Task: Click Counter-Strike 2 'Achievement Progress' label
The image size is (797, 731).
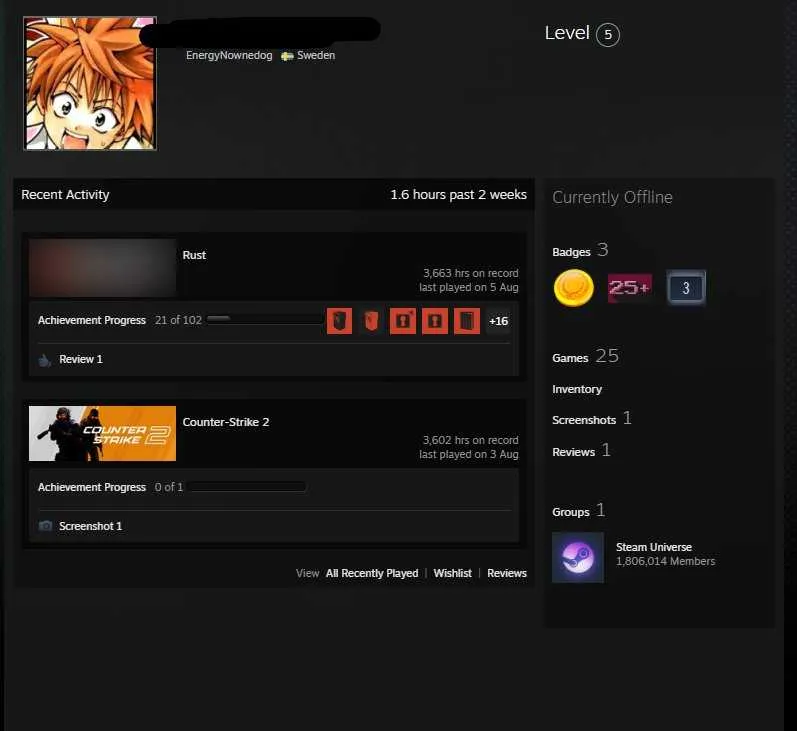Action: click(x=92, y=487)
